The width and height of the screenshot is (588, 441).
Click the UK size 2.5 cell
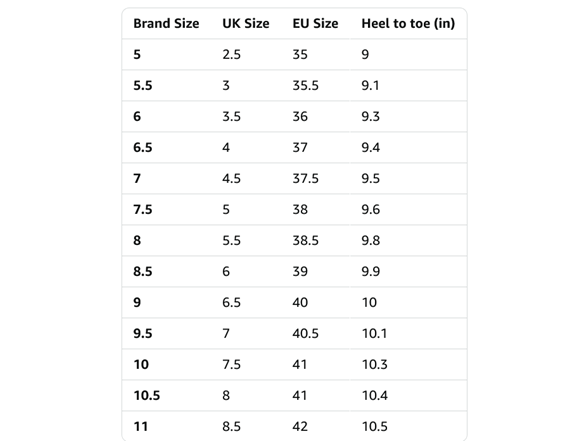[231, 54]
